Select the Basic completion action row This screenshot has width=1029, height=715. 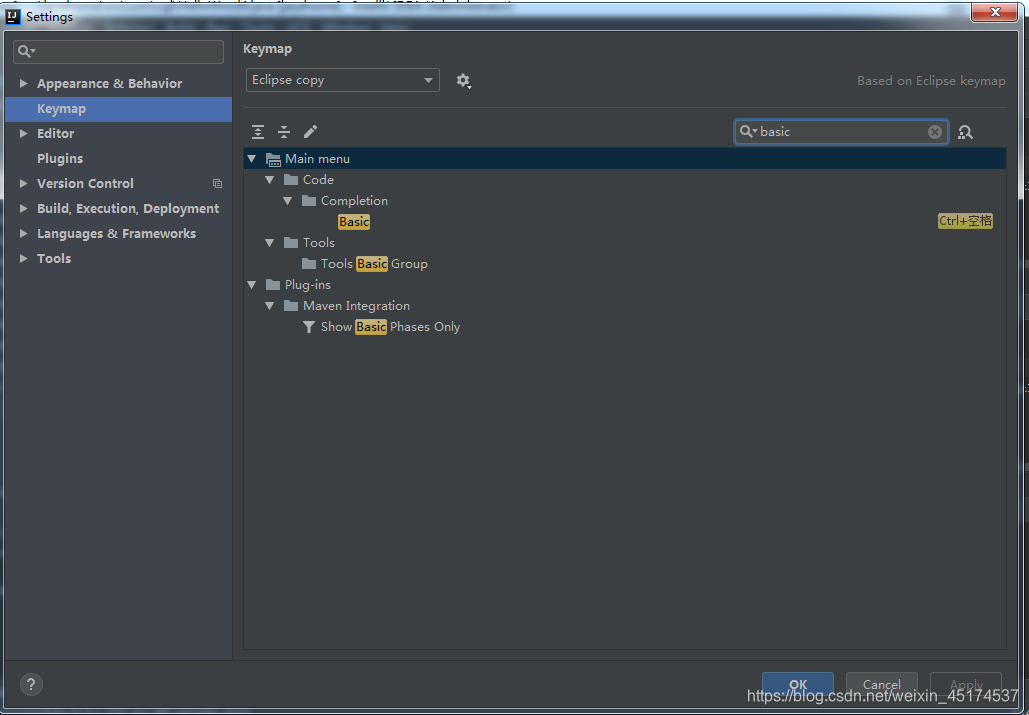point(625,222)
